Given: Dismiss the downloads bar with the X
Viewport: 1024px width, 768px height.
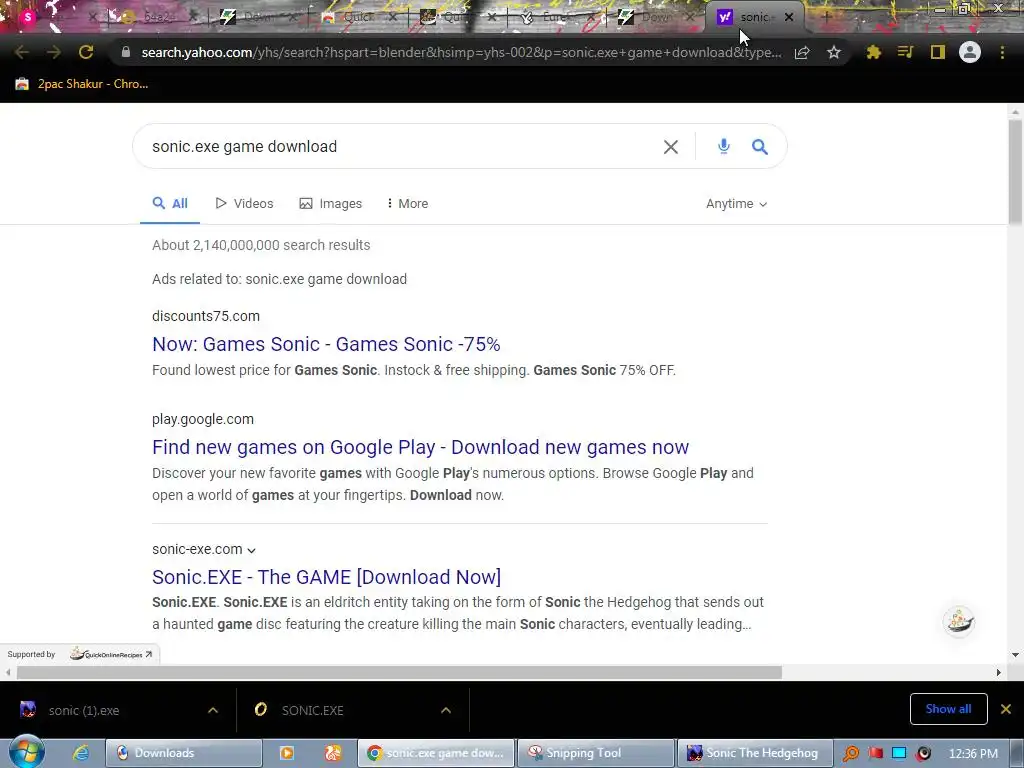Looking at the screenshot, I should (1006, 709).
